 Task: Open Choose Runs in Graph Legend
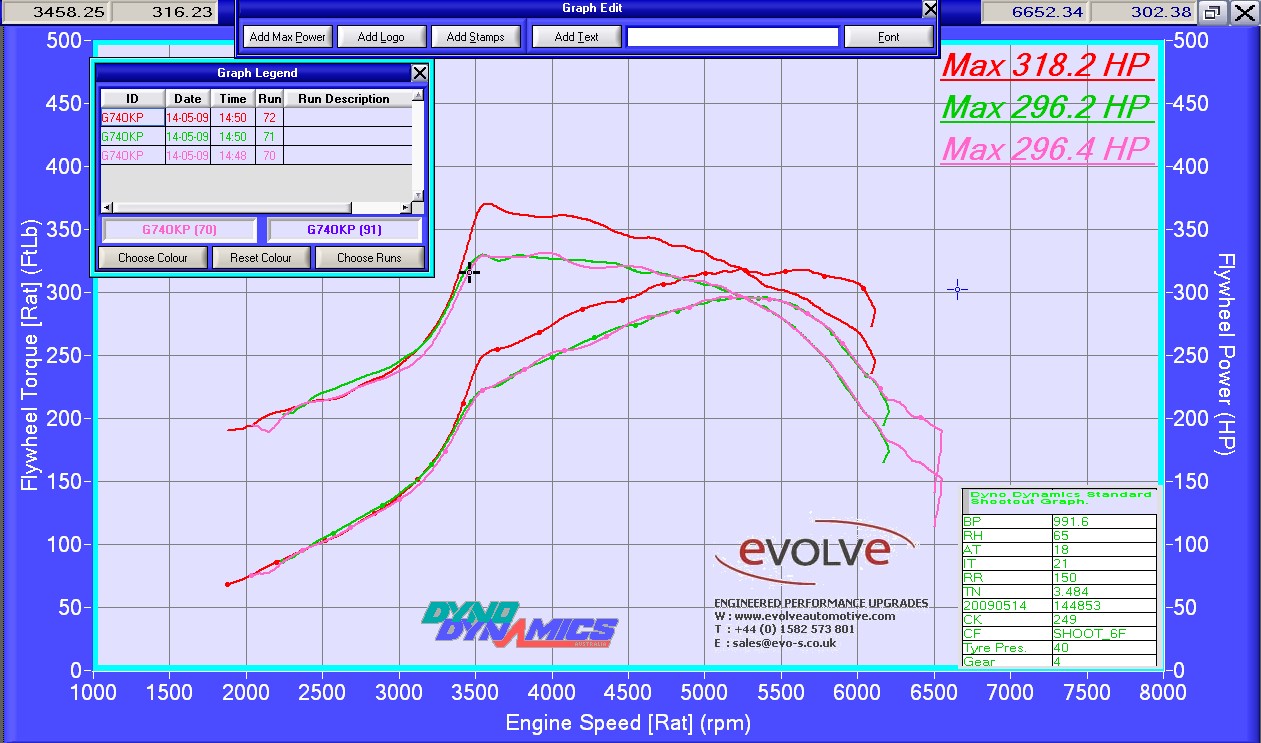[x=369, y=258]
